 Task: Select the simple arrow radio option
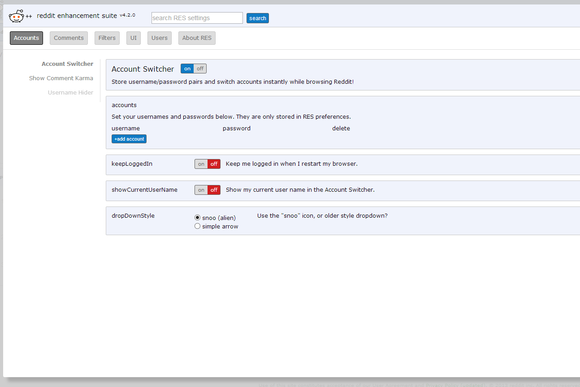197,226
